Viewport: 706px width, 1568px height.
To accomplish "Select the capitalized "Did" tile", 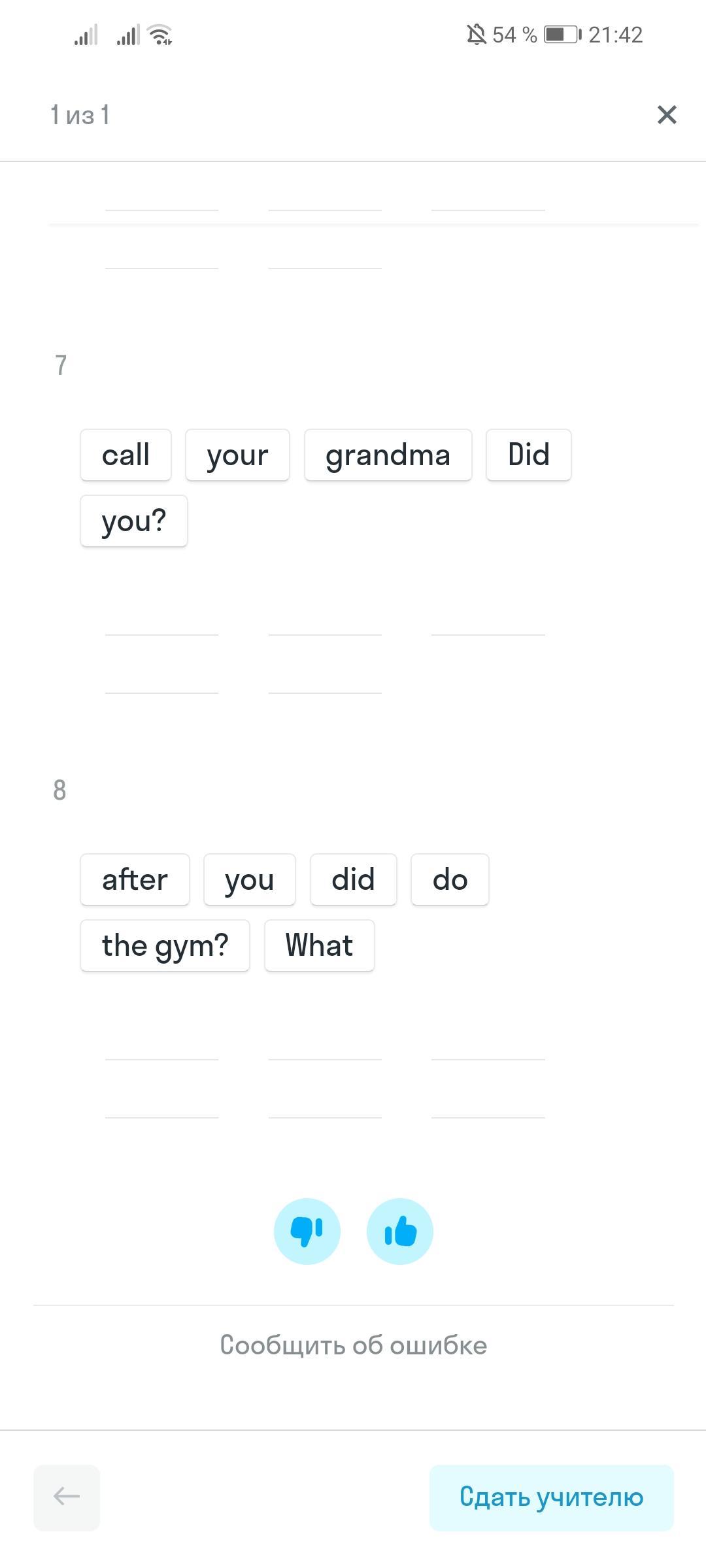I will 528,455.
